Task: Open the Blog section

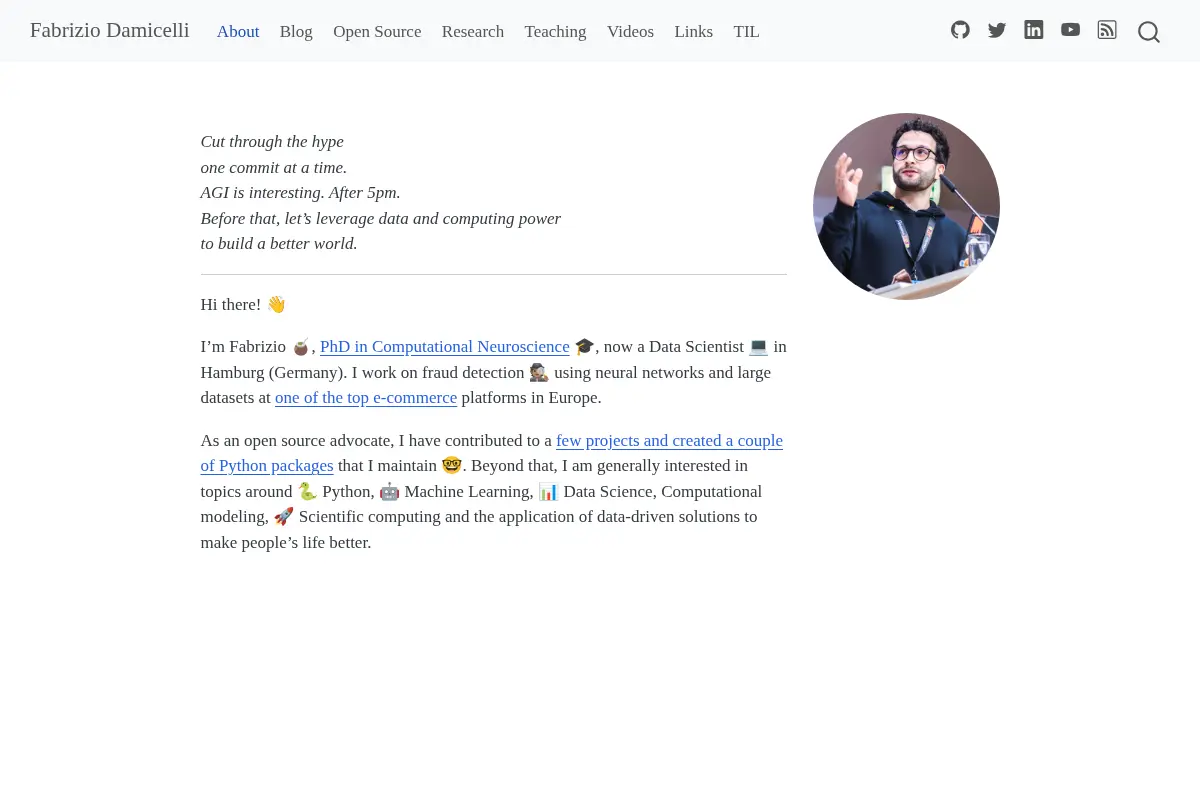Action: pyautogui.click(x=296, y=31)
